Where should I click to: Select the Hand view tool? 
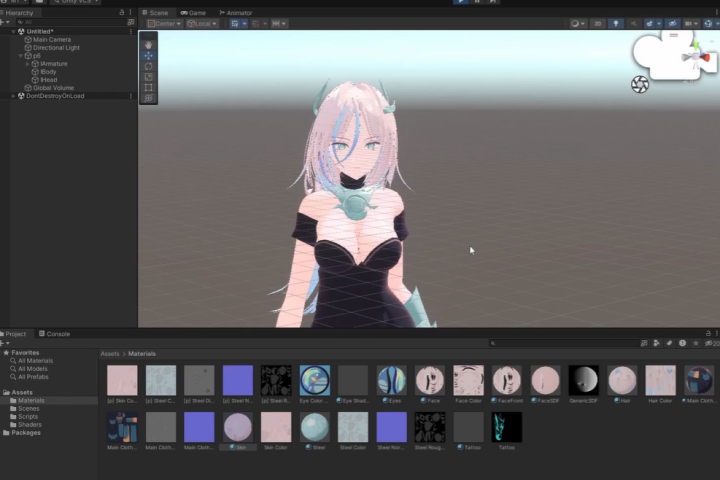click(x=148, y=45)
